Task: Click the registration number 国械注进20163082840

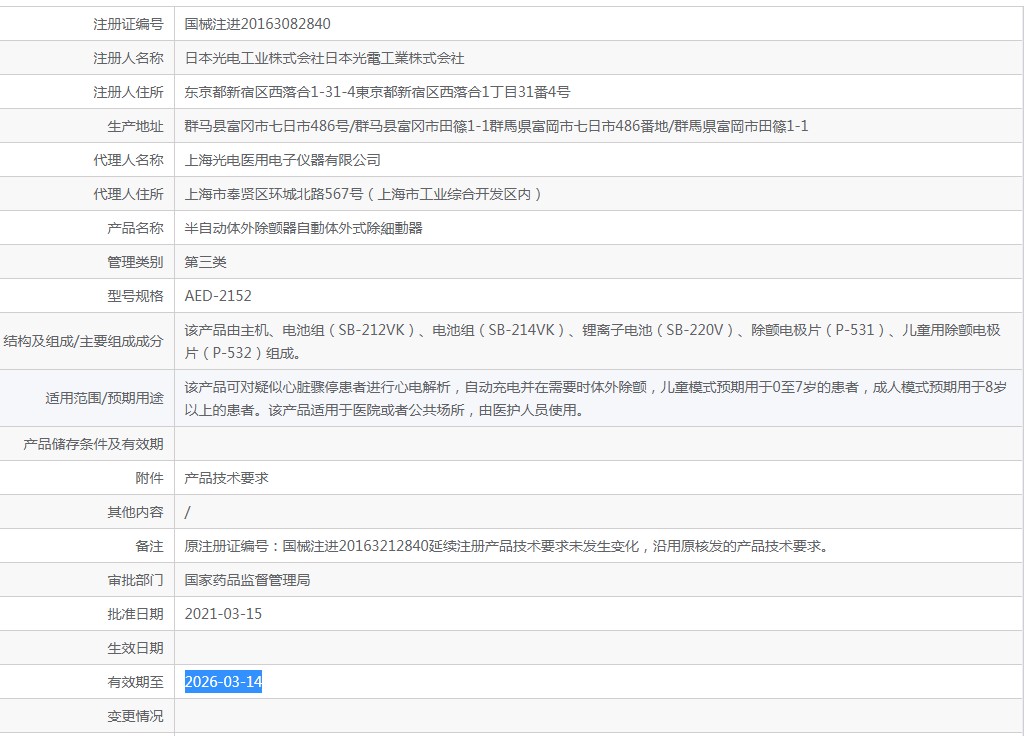Action: click(257, 24)
